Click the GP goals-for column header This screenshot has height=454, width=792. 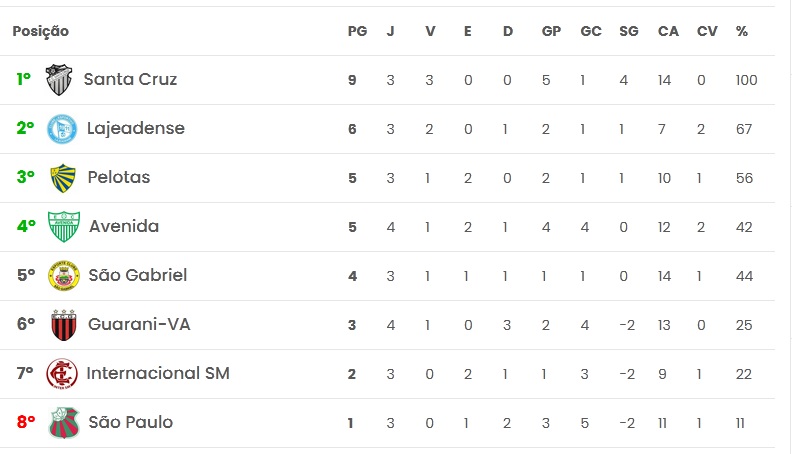click(x=551, y=31)
